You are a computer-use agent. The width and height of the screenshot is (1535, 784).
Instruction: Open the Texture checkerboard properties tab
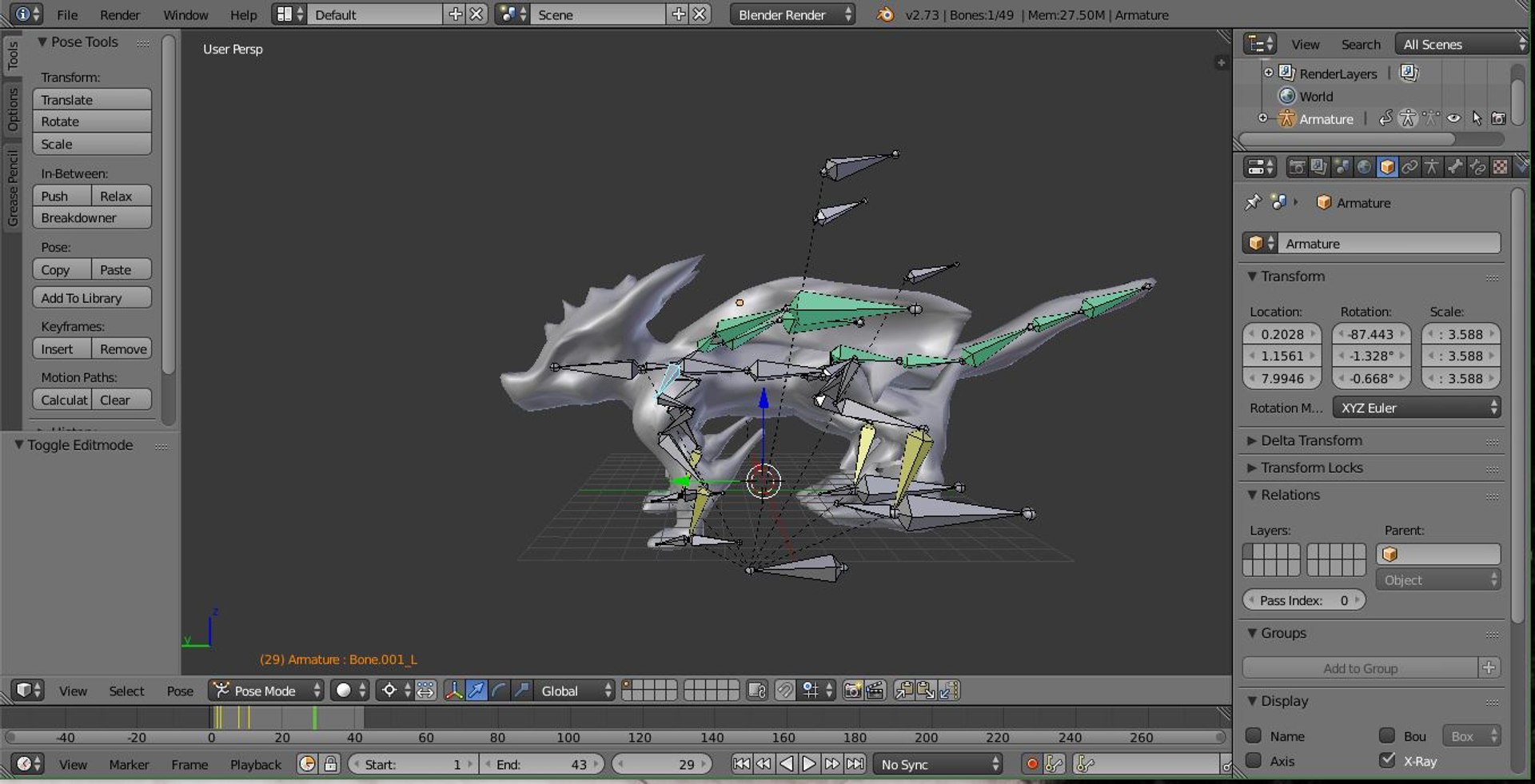1501,167
